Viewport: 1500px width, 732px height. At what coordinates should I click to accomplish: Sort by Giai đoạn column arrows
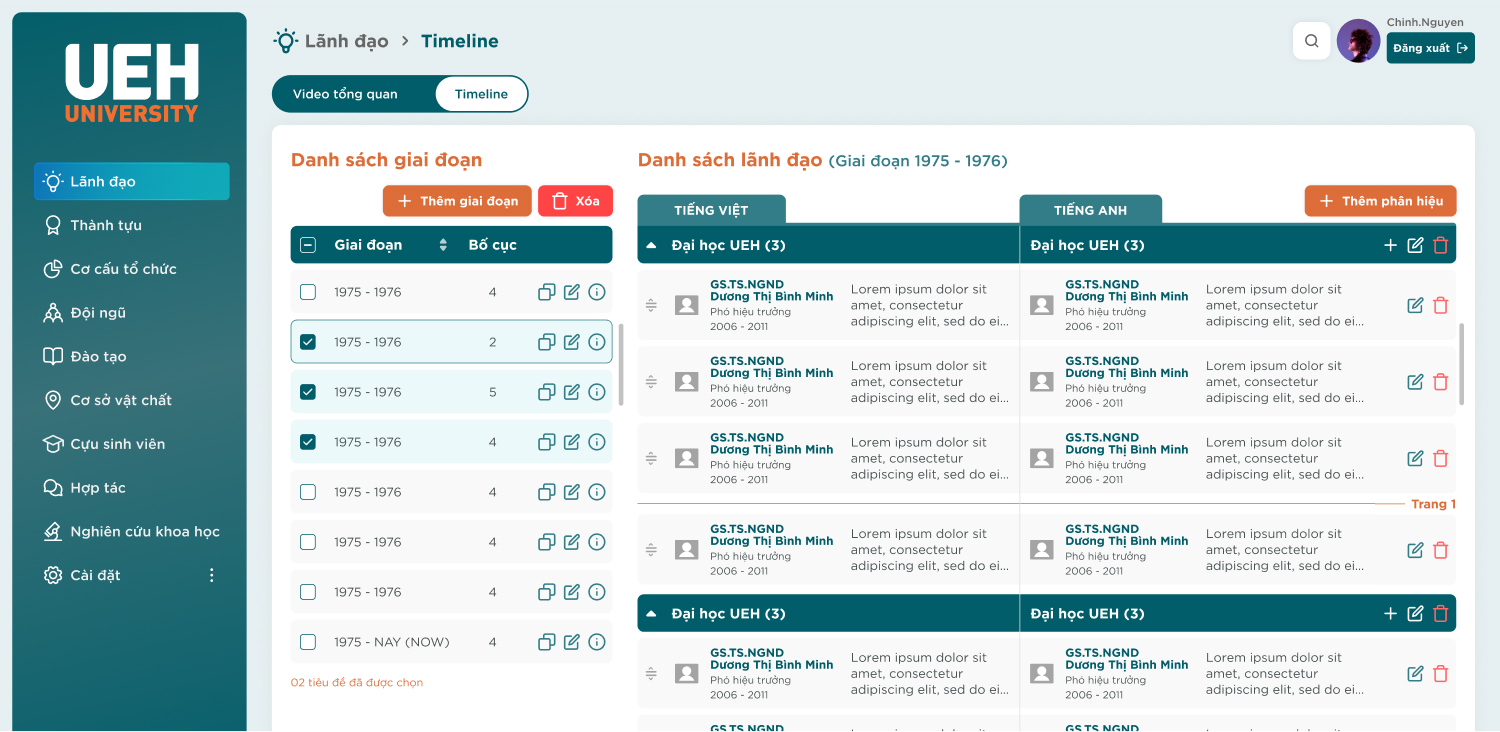pos(443,245)
